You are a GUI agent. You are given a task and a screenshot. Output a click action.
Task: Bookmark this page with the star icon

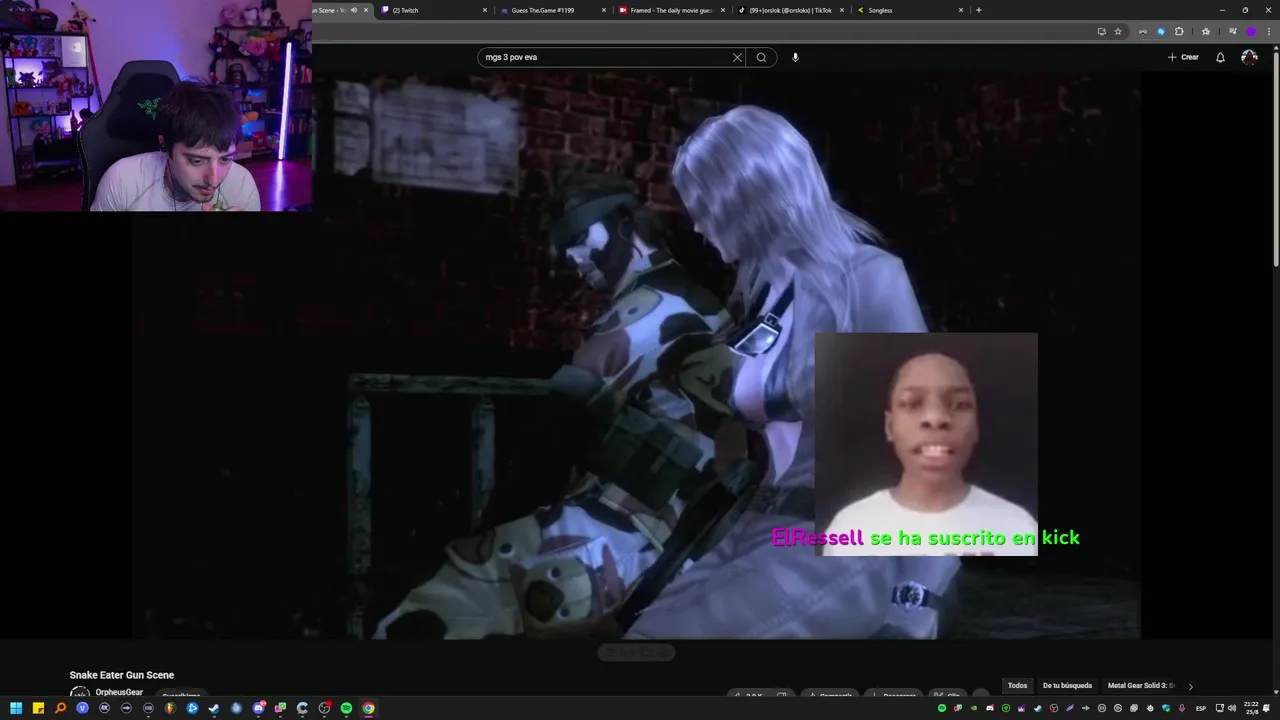(1118, 31)
